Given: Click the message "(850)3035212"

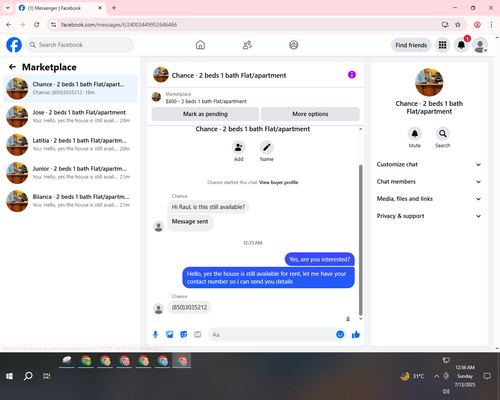Looking at the screenshot, I should (189, 307).
